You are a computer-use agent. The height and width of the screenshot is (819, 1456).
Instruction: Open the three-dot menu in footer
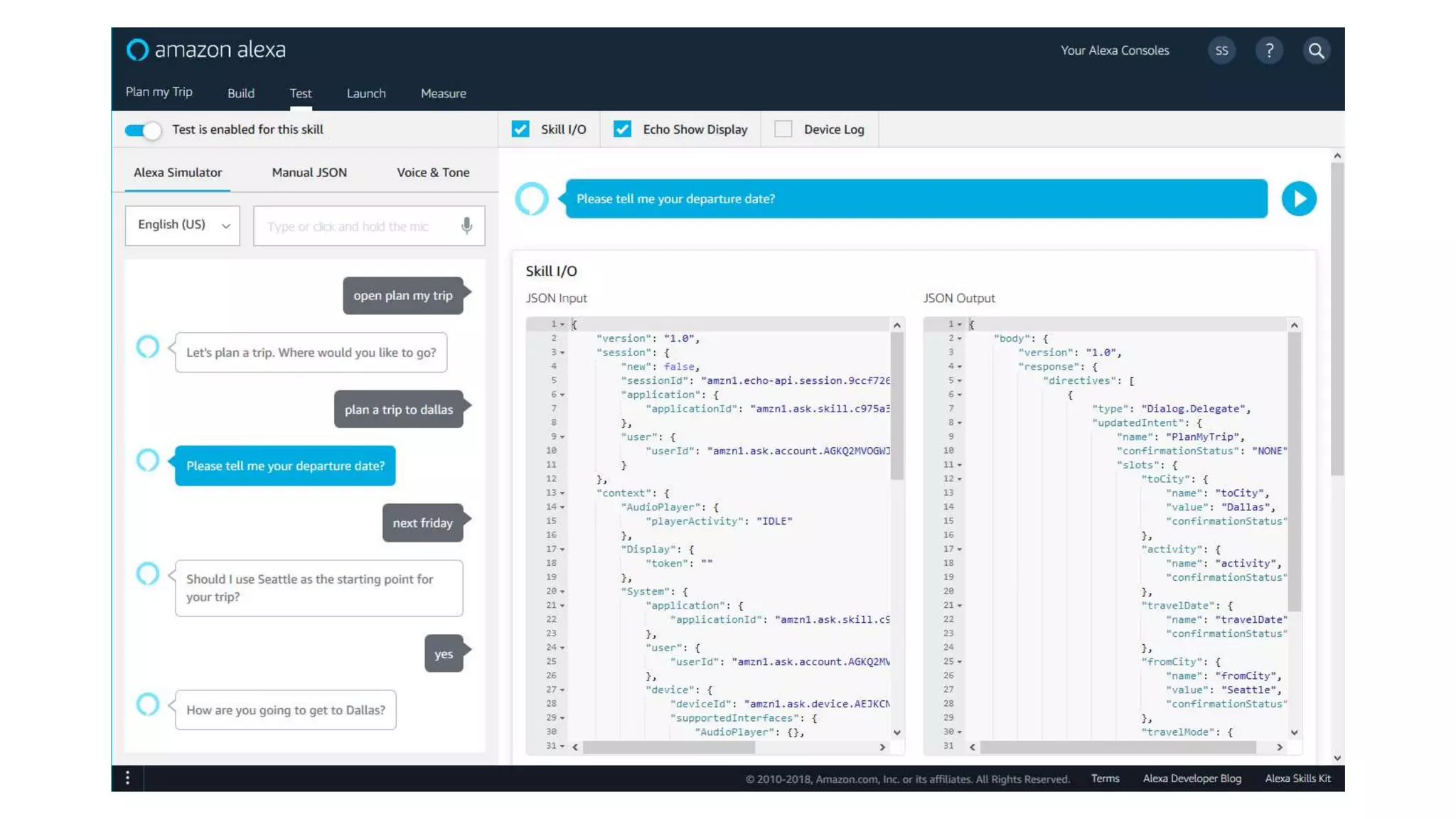tap(128, 778)
